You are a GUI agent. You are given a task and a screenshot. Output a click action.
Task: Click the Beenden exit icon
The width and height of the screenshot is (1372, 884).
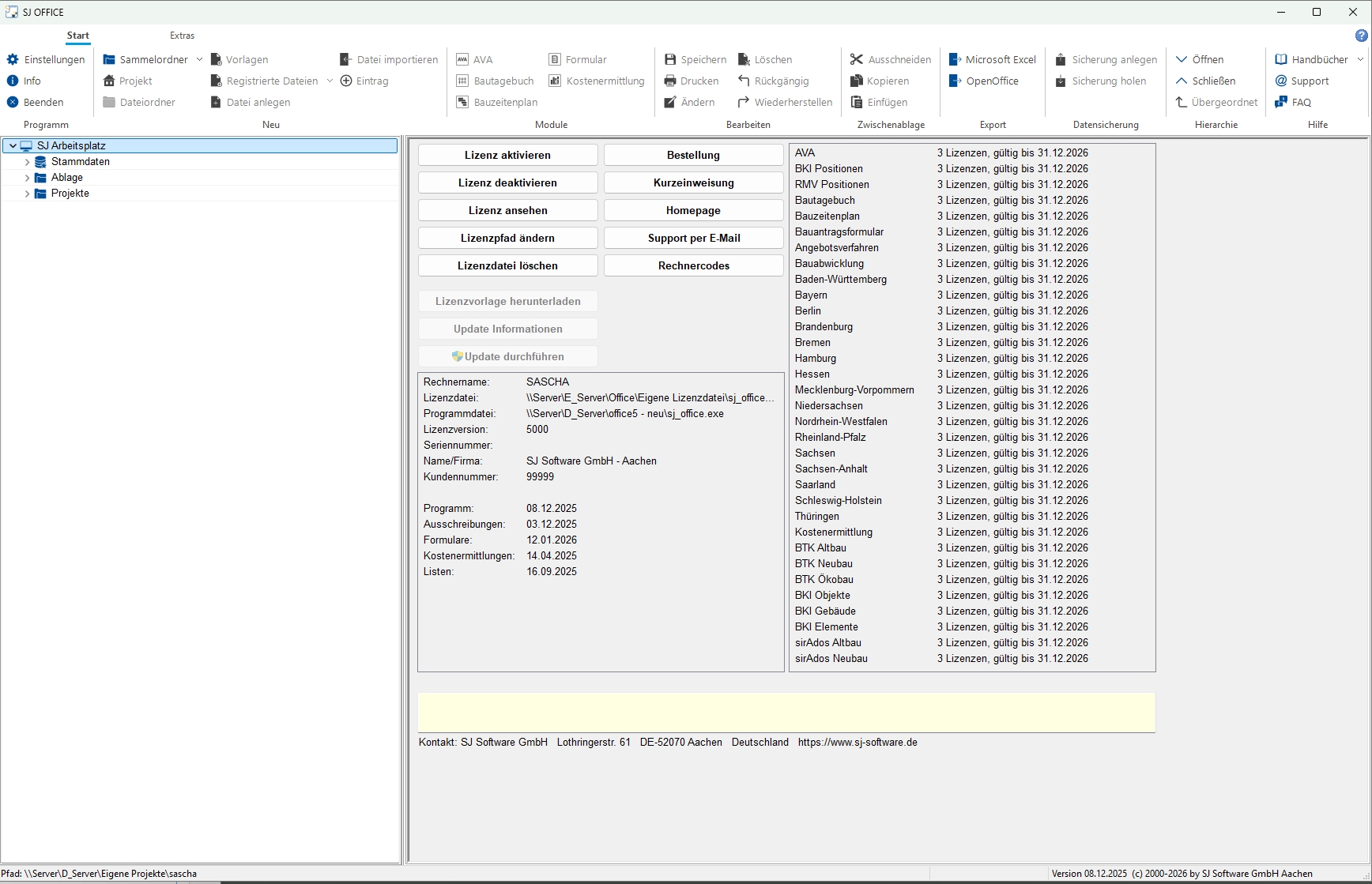click(13, 102)
